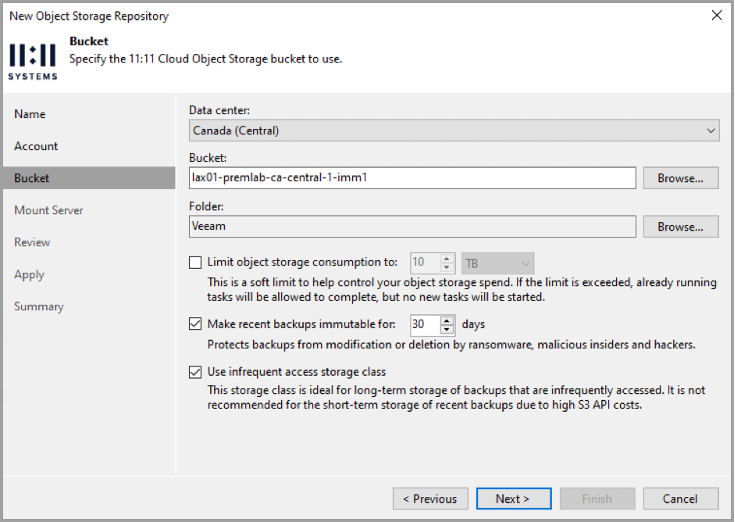Click the Previous button

click(430, 499)
